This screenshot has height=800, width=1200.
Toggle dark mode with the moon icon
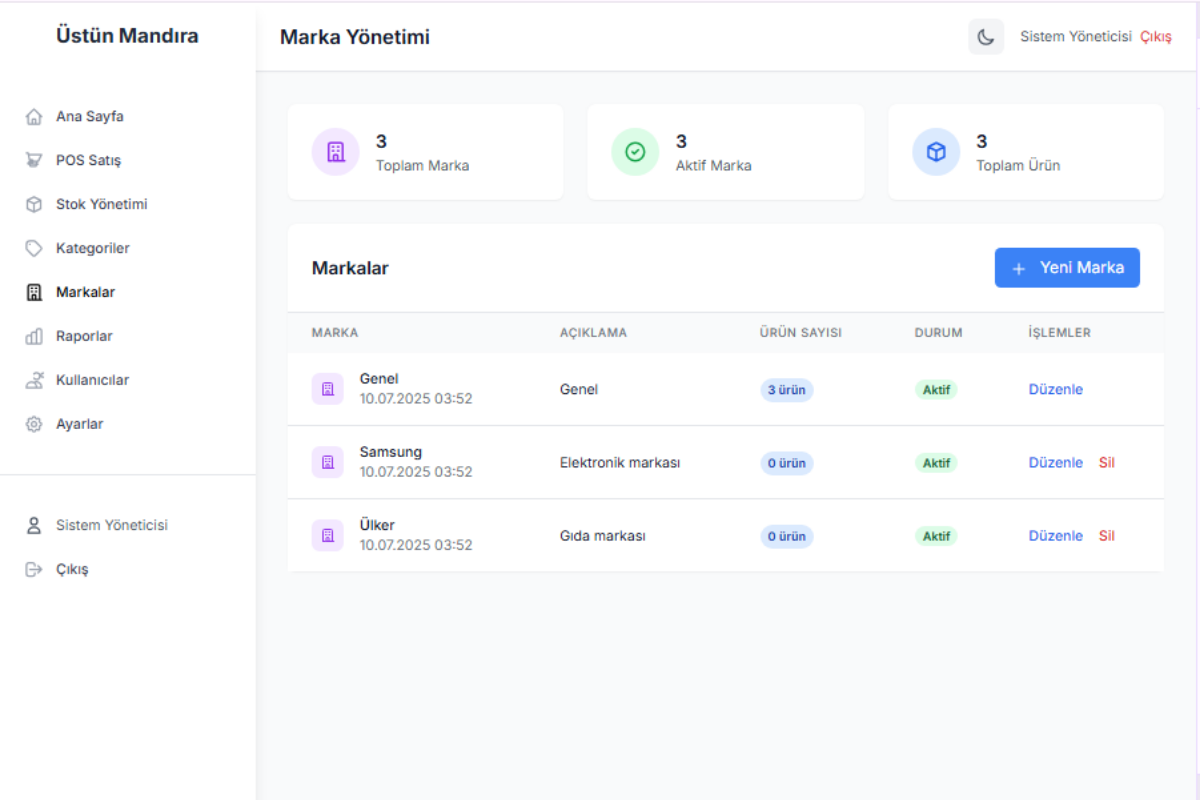[x=985, y=37]
